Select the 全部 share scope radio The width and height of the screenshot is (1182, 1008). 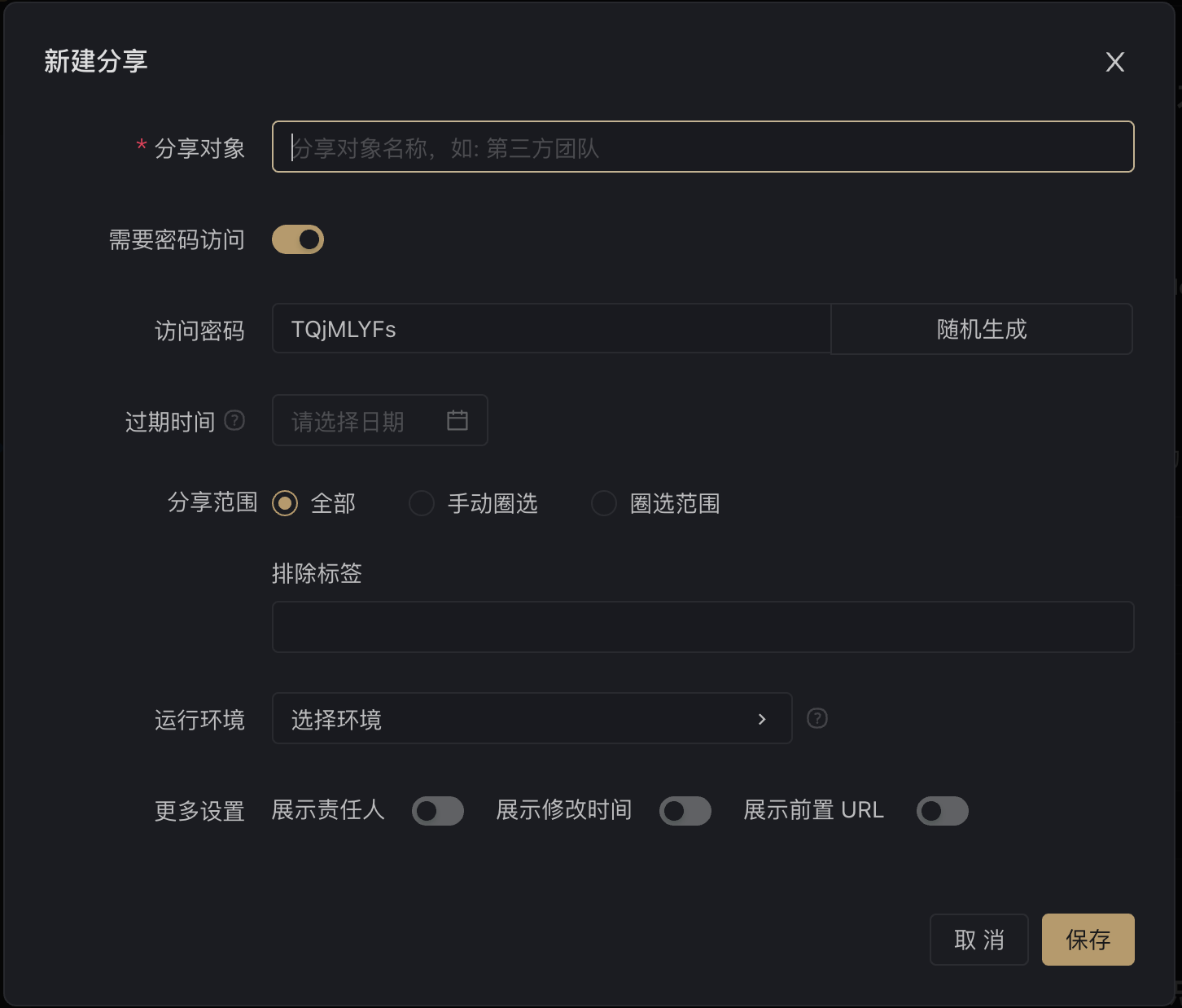[x=285, y=503]
